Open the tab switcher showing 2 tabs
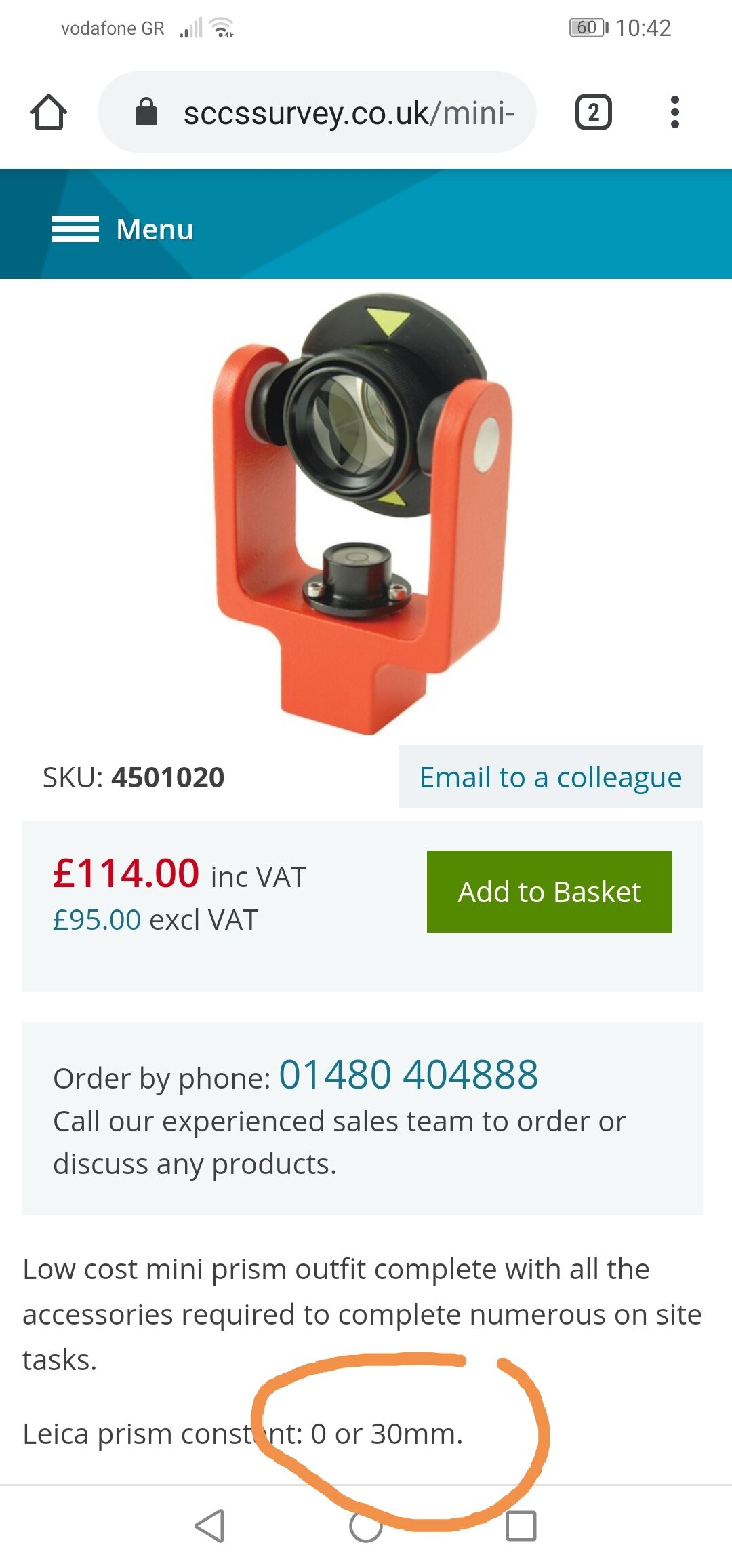 point(593,112)
